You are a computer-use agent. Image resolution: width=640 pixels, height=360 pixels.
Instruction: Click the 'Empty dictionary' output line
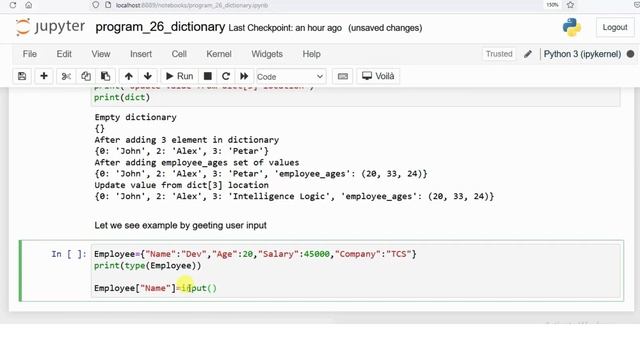(x=136, y=117)
